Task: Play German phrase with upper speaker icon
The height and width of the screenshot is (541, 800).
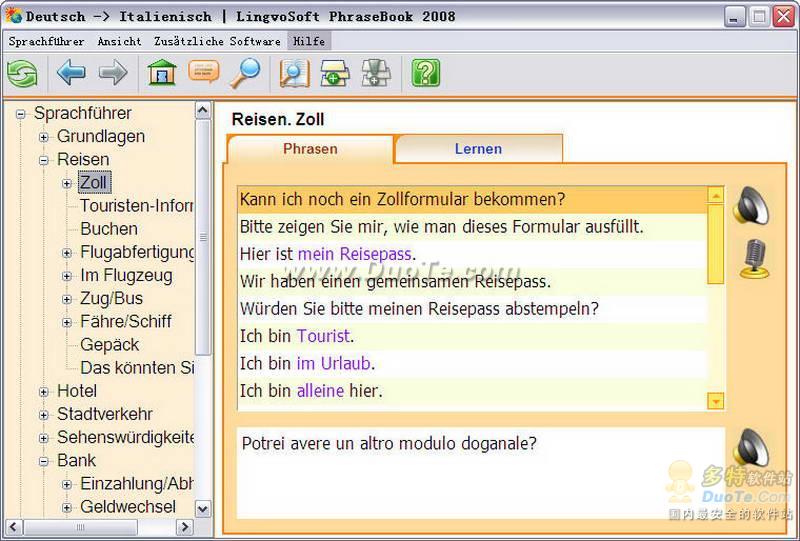Action: (x=751, y=205)
